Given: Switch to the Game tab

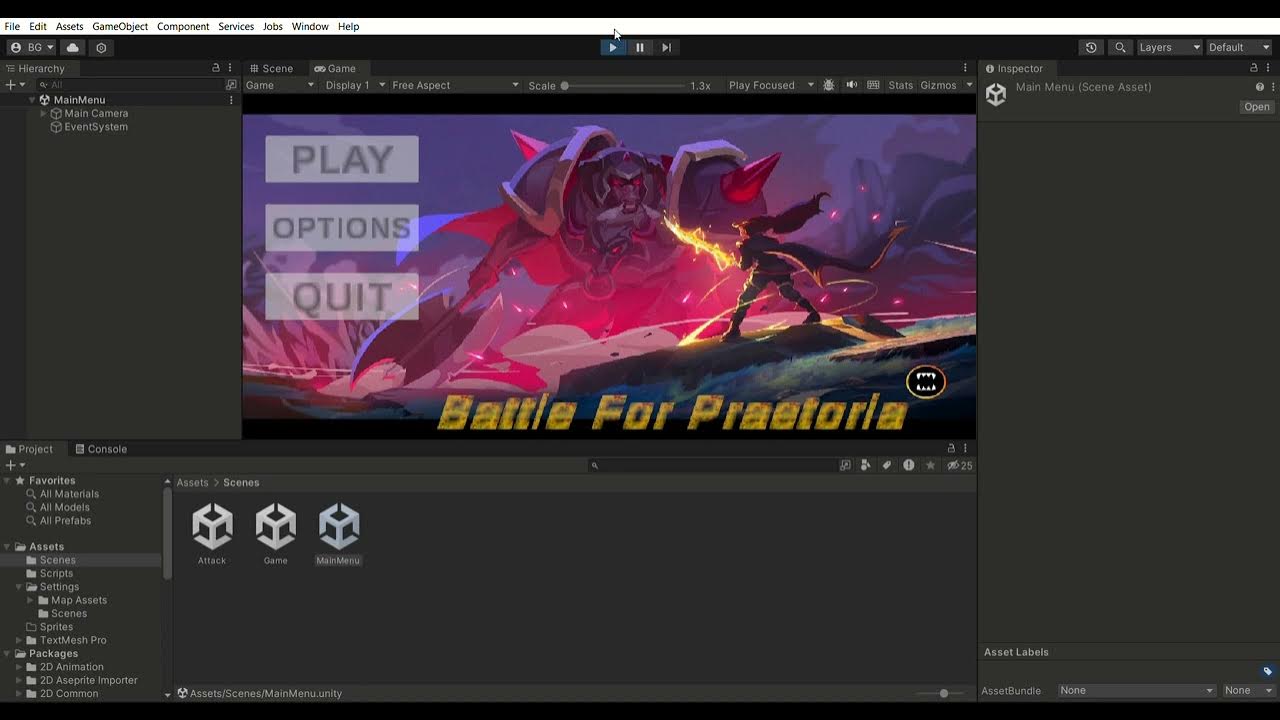Looking at the screenshot, I should point(335,68).
